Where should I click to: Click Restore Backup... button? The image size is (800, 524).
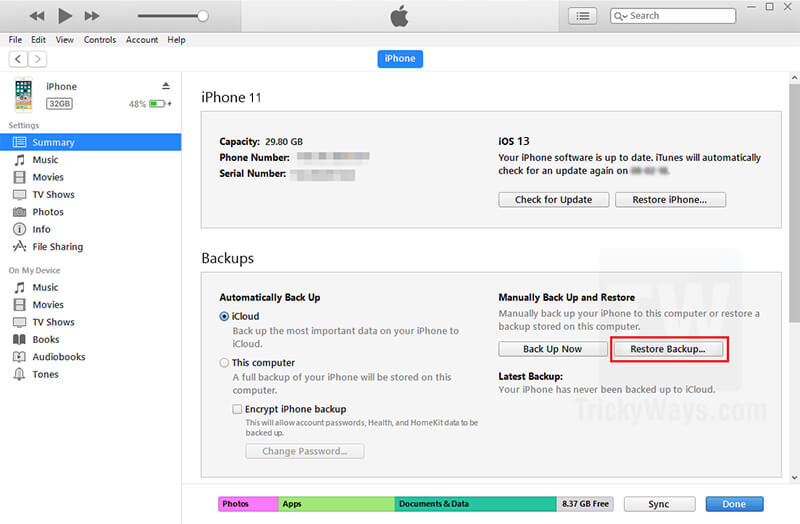(668, 349)
